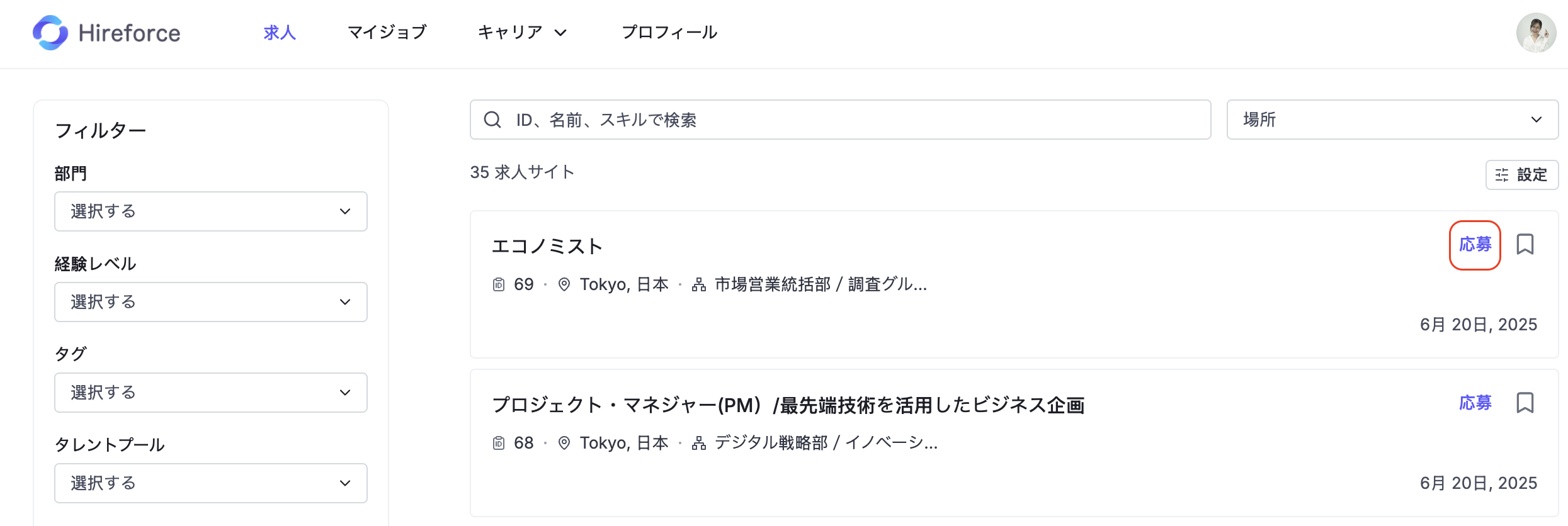Apply to エコノミスト via 応募
Image resolution: width=1568 pixels, height=526 pixels.
pyautogui.click(x=1475, y=244)
